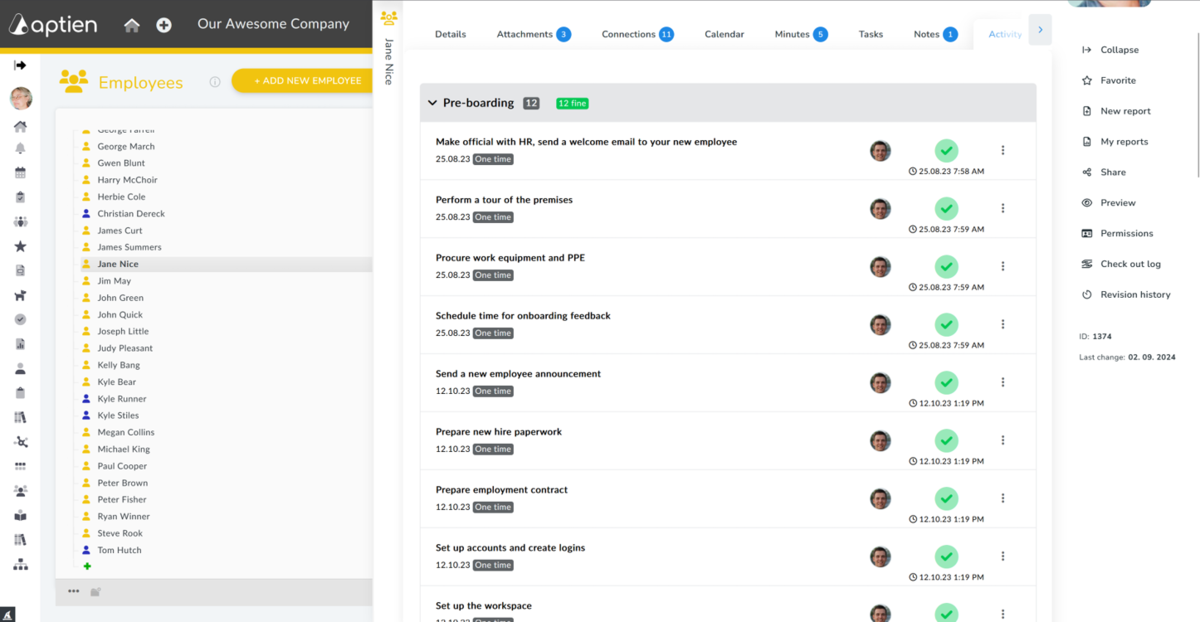Open kebab menu for premises tour task
This screenshot has height=622, width=1200.
point(1003,208)
